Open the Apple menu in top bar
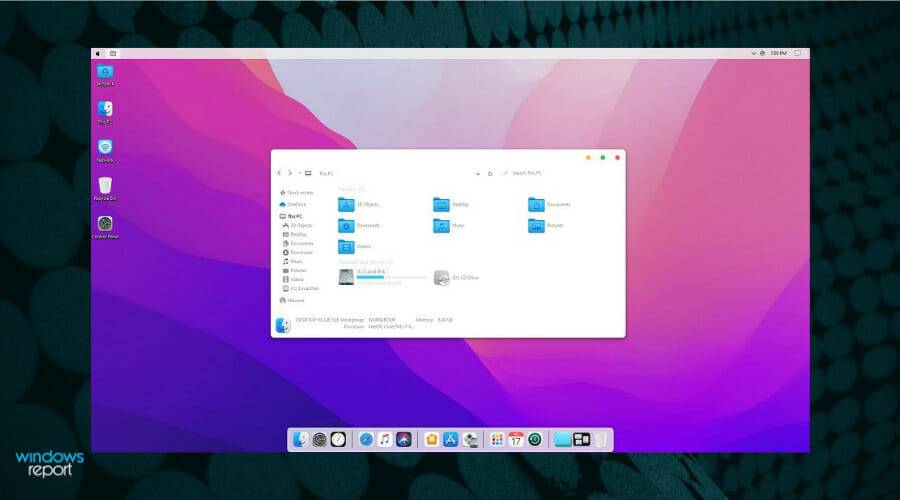Screen dimensions: 900x500 (x=98, y=53)
